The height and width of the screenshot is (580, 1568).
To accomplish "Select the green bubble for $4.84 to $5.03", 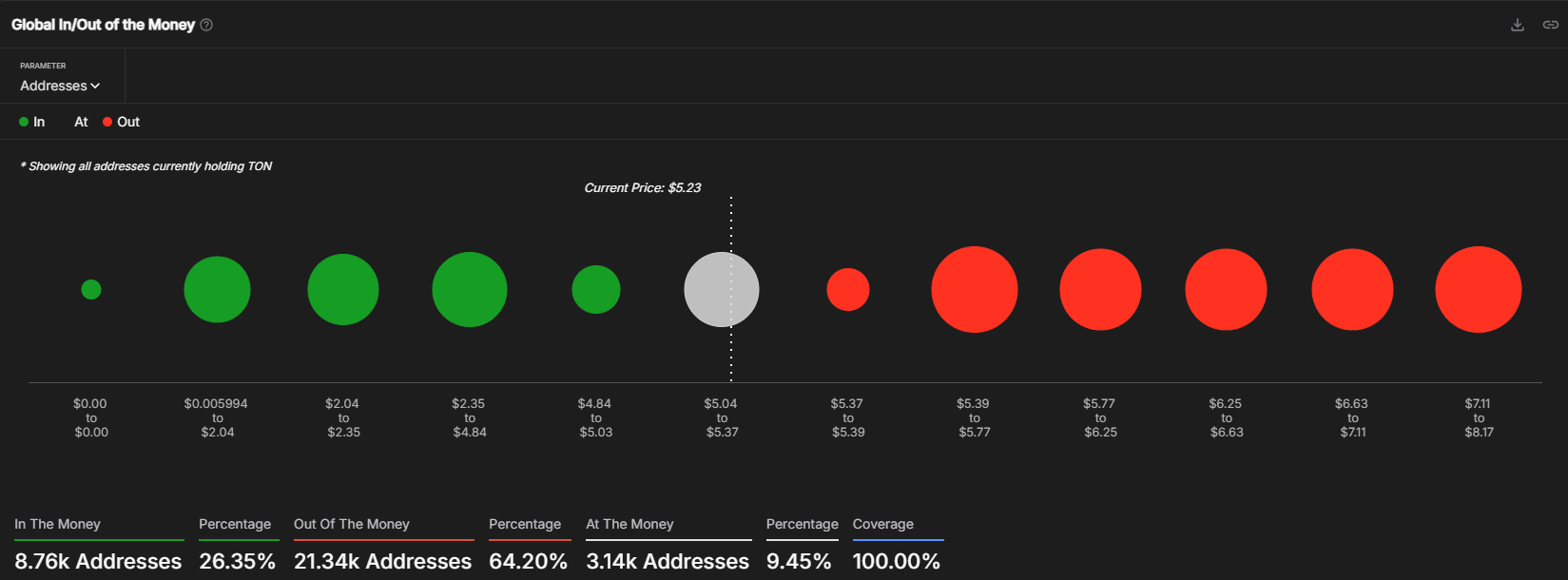I will (x=596, y=289).
